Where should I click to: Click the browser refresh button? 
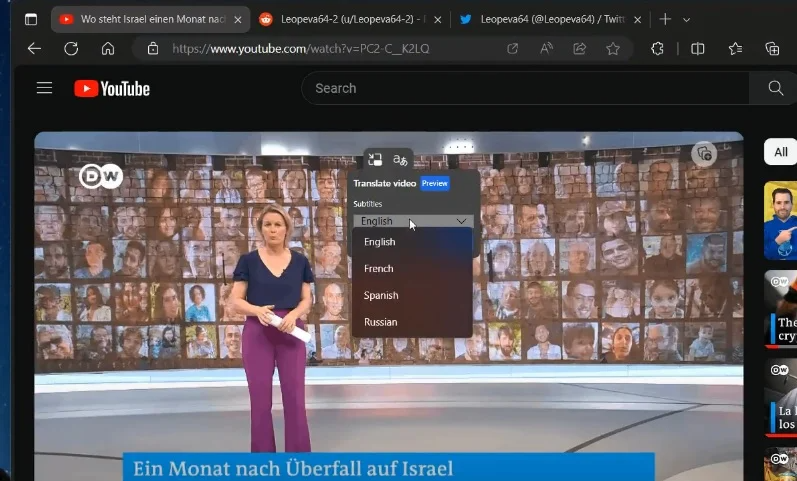(71, 48)
